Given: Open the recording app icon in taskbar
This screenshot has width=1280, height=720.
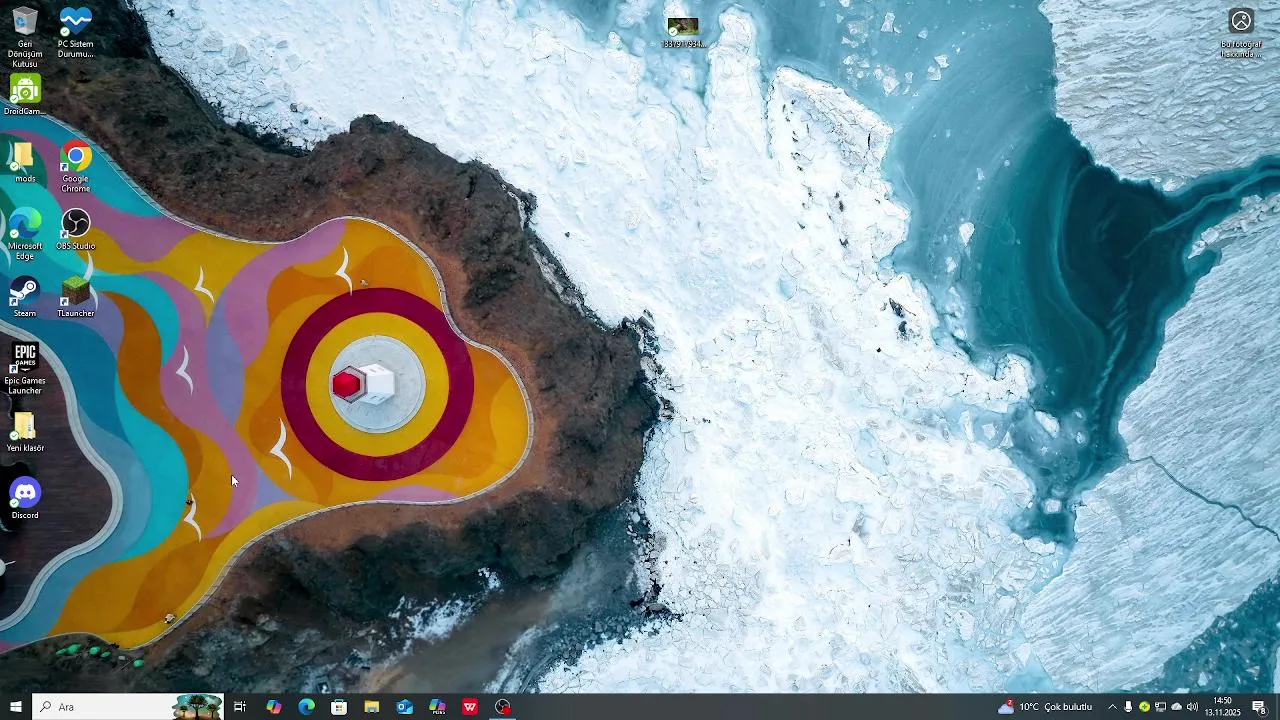Looking at the screenshot, I should click(x=503, y=707).
